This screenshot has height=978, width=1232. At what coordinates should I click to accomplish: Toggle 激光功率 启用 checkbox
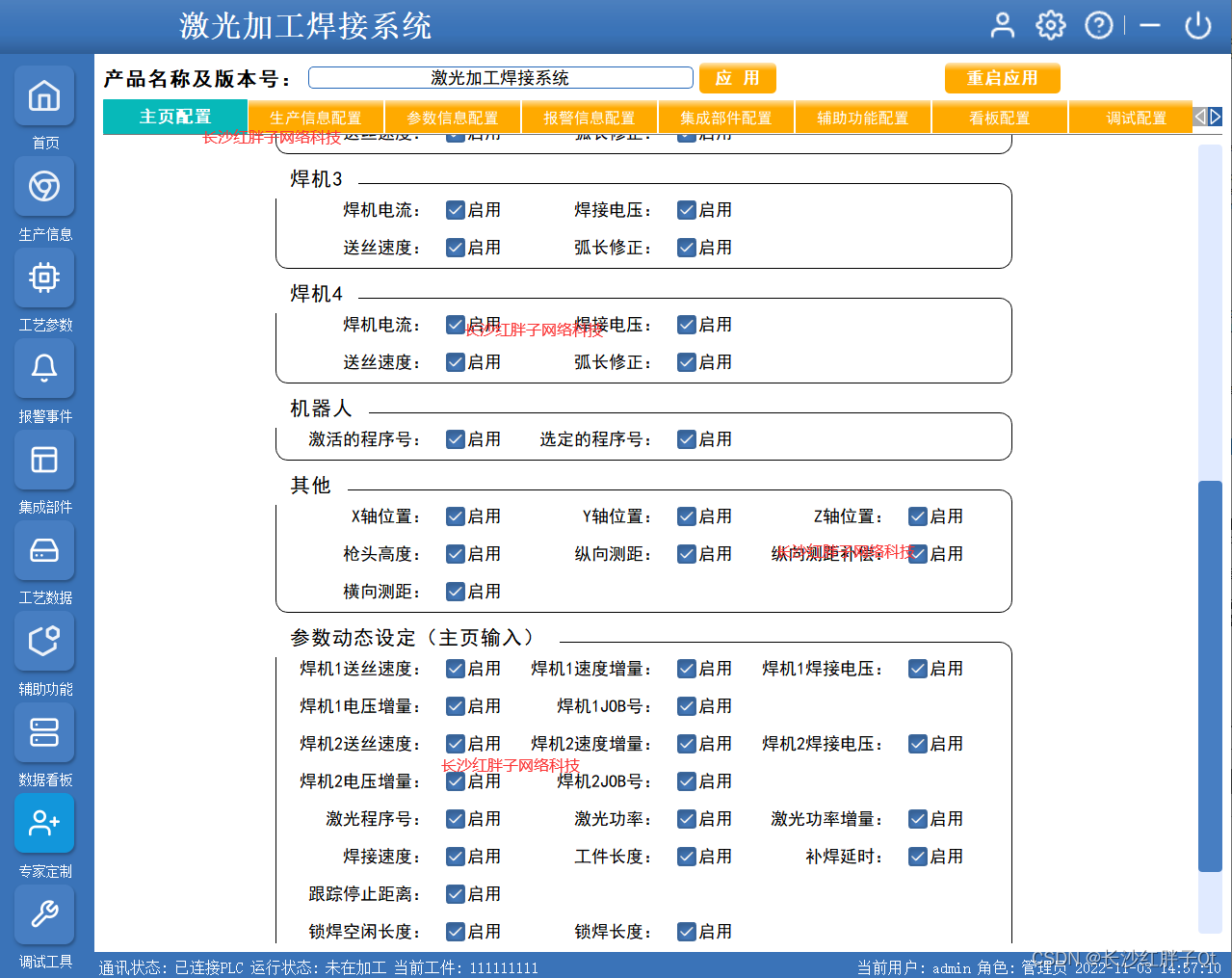click(x=687, y=819)
